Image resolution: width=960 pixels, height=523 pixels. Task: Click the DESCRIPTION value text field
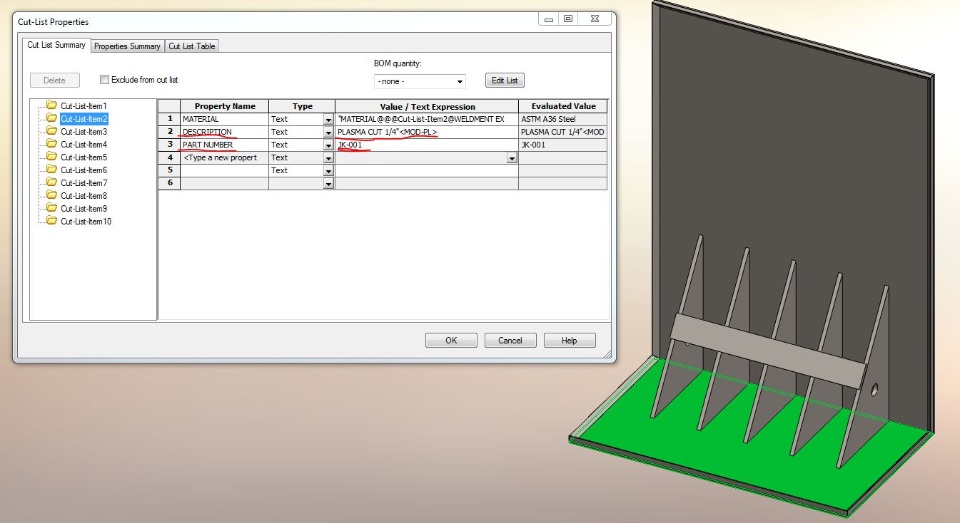click(x=427, y=132)
